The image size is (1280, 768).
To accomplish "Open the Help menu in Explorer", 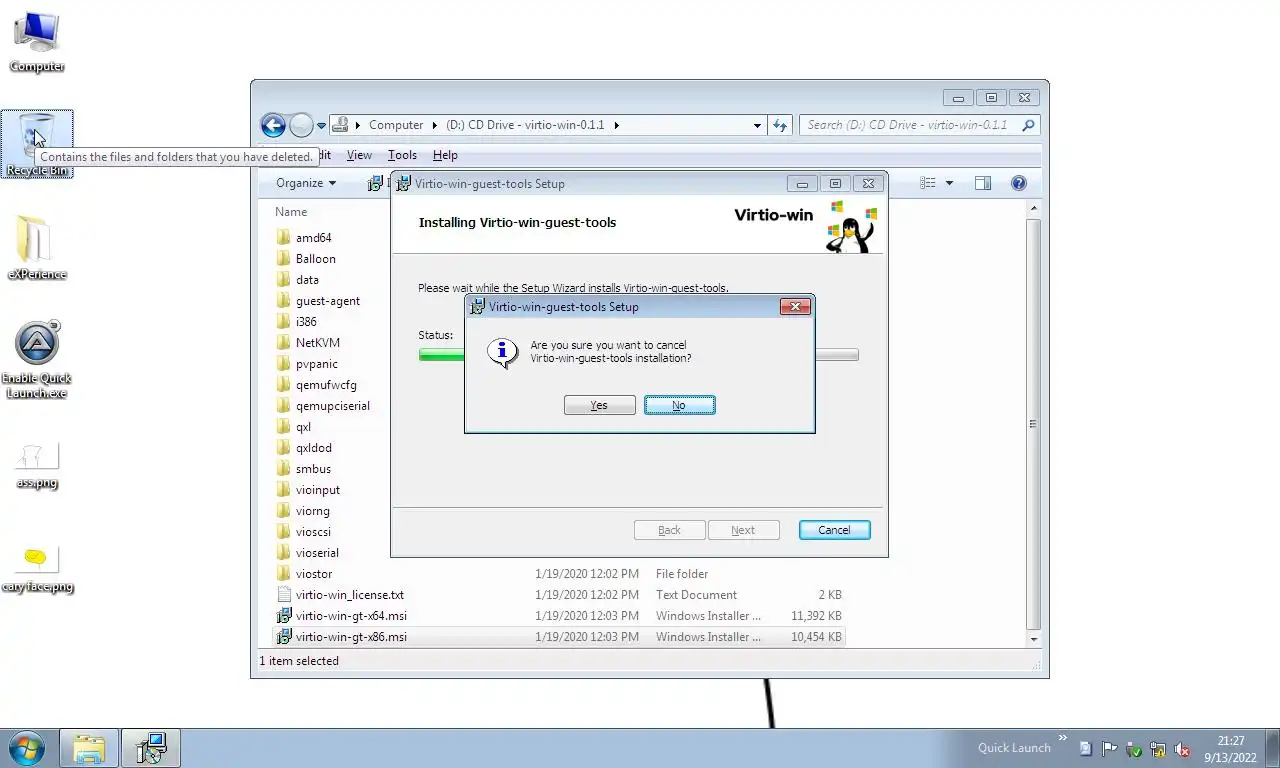I will pyautogui.click(x=445, y=155).
